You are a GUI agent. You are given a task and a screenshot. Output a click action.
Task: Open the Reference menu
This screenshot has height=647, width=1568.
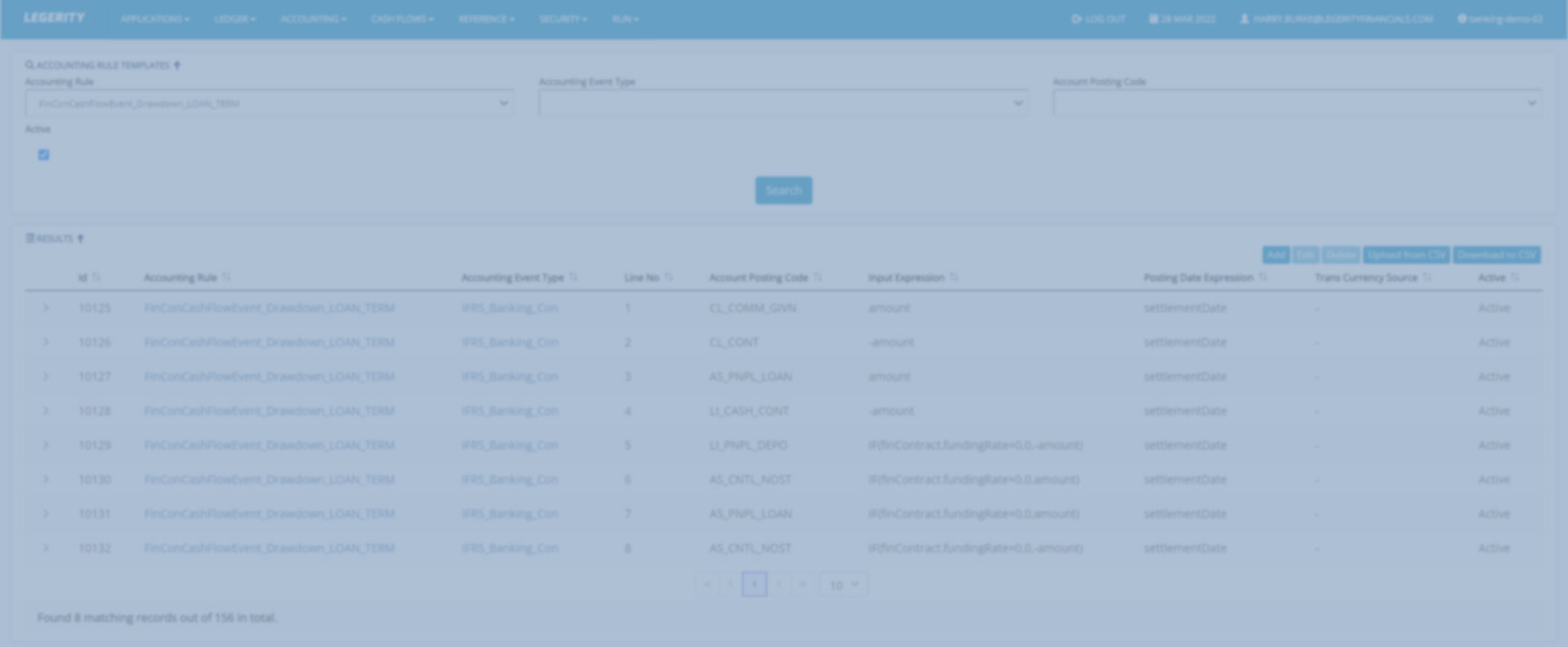pyautogui.click(x=487, y=19)
